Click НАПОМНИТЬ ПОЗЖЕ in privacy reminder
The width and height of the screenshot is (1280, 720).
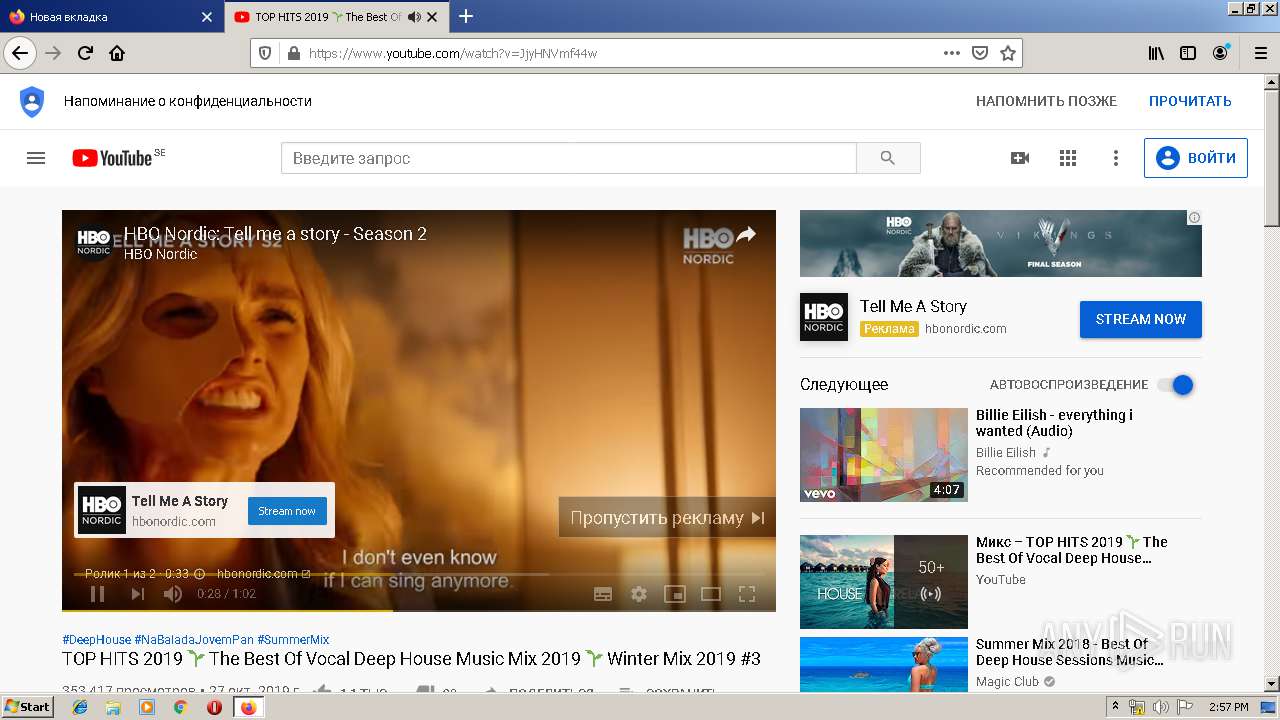tap(1046, 101)
